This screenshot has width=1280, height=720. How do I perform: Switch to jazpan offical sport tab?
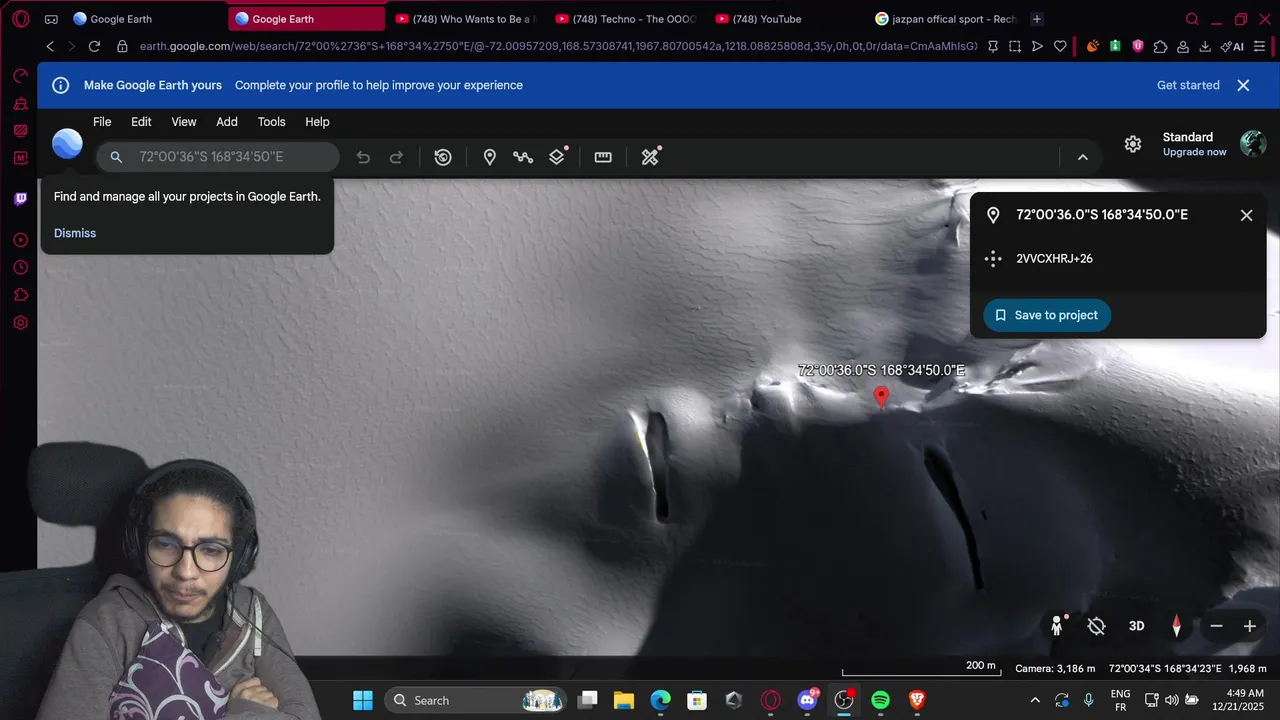[x=946, y=19]
